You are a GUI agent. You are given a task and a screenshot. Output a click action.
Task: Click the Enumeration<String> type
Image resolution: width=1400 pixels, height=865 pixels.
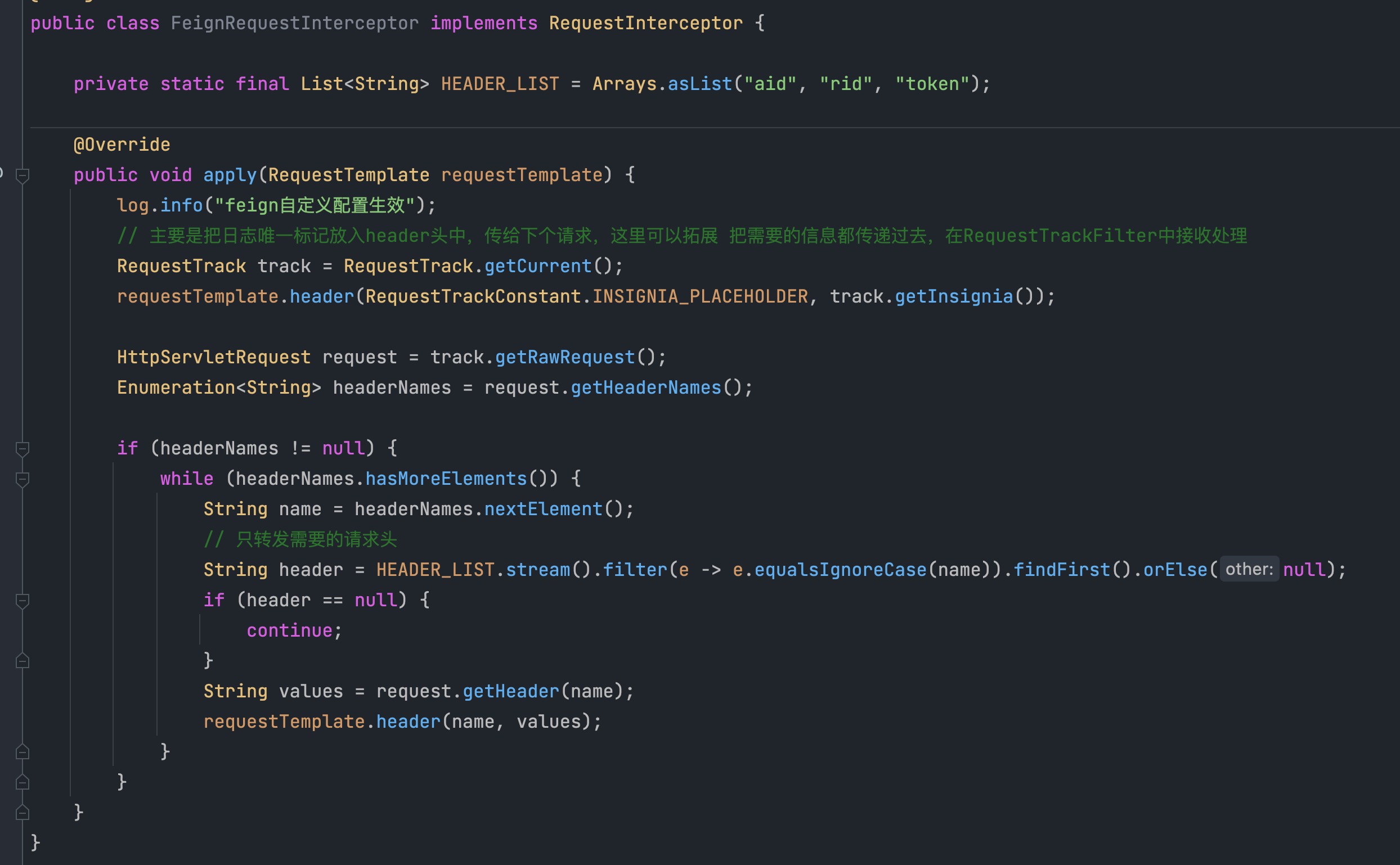coord(219,388)
